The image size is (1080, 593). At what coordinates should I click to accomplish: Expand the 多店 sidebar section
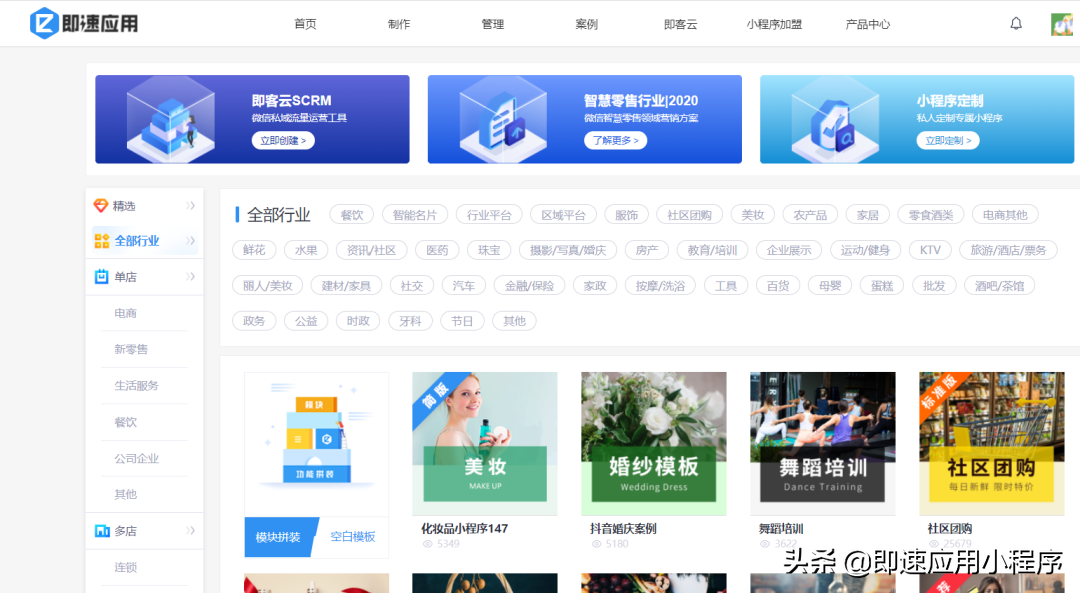(192, 530)
